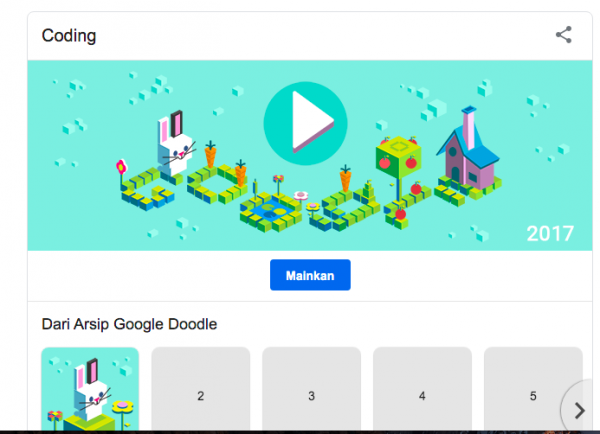600x434 pixels.
Task: Select doodle placeholder number 2
Action: click(201, 389)
